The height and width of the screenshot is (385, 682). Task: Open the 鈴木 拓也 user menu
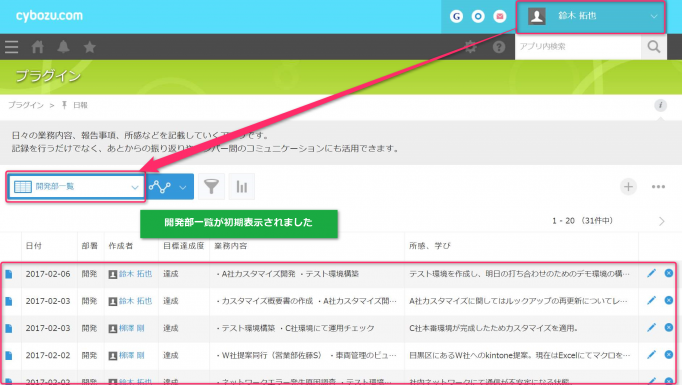tap(591, 17)
